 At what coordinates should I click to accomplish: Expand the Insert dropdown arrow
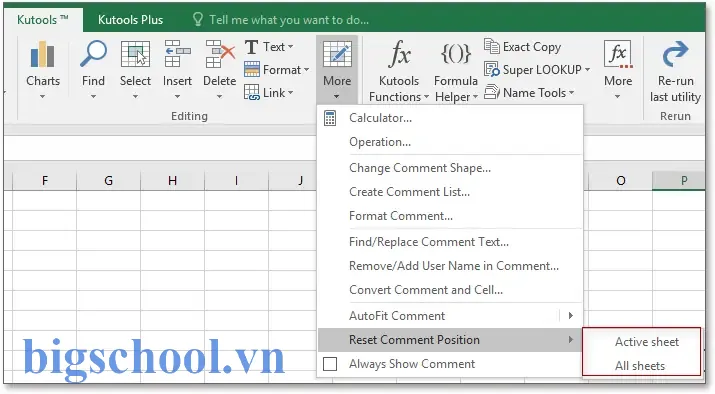pos(177,97)
